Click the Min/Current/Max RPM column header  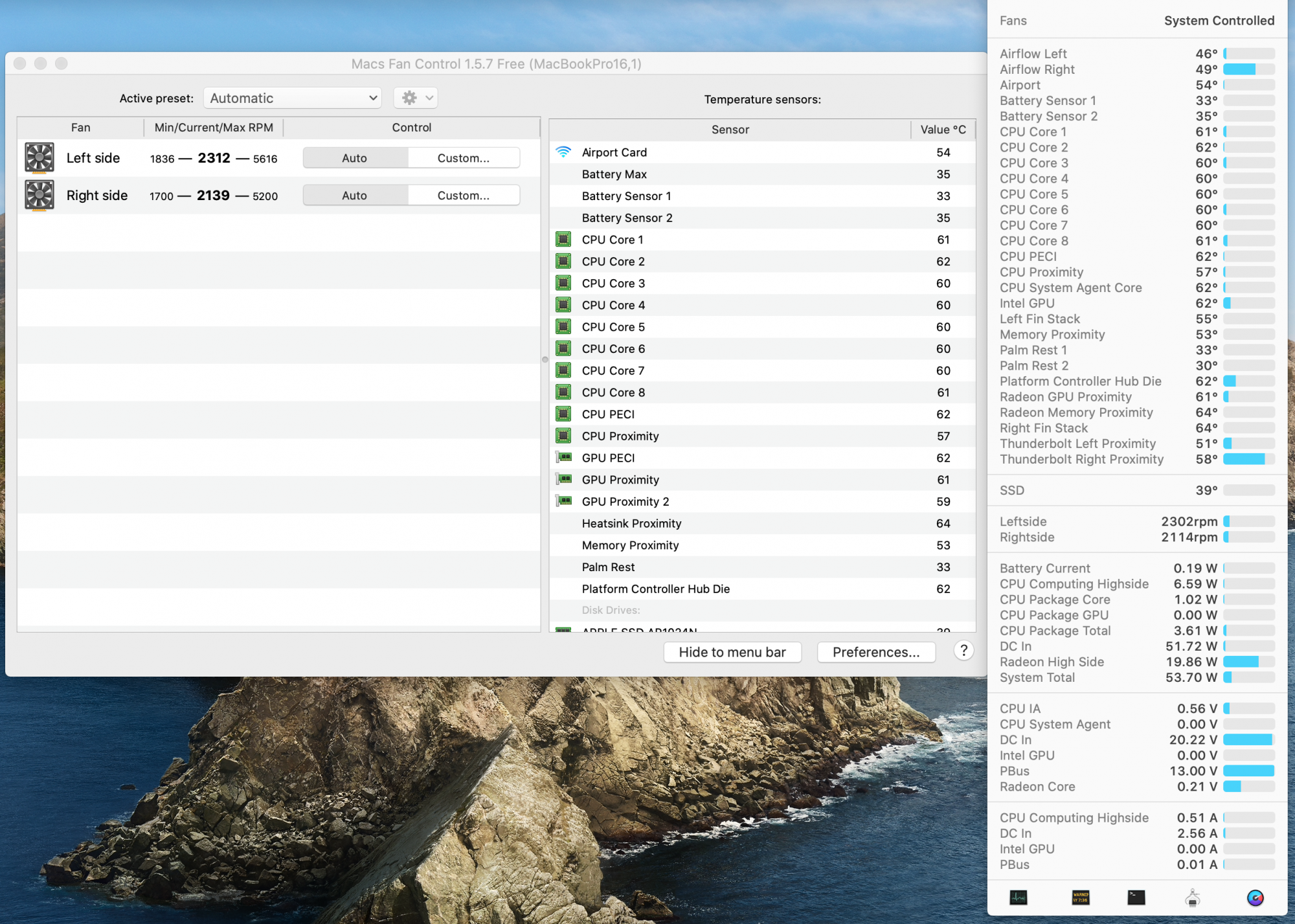tap(214, 128)
